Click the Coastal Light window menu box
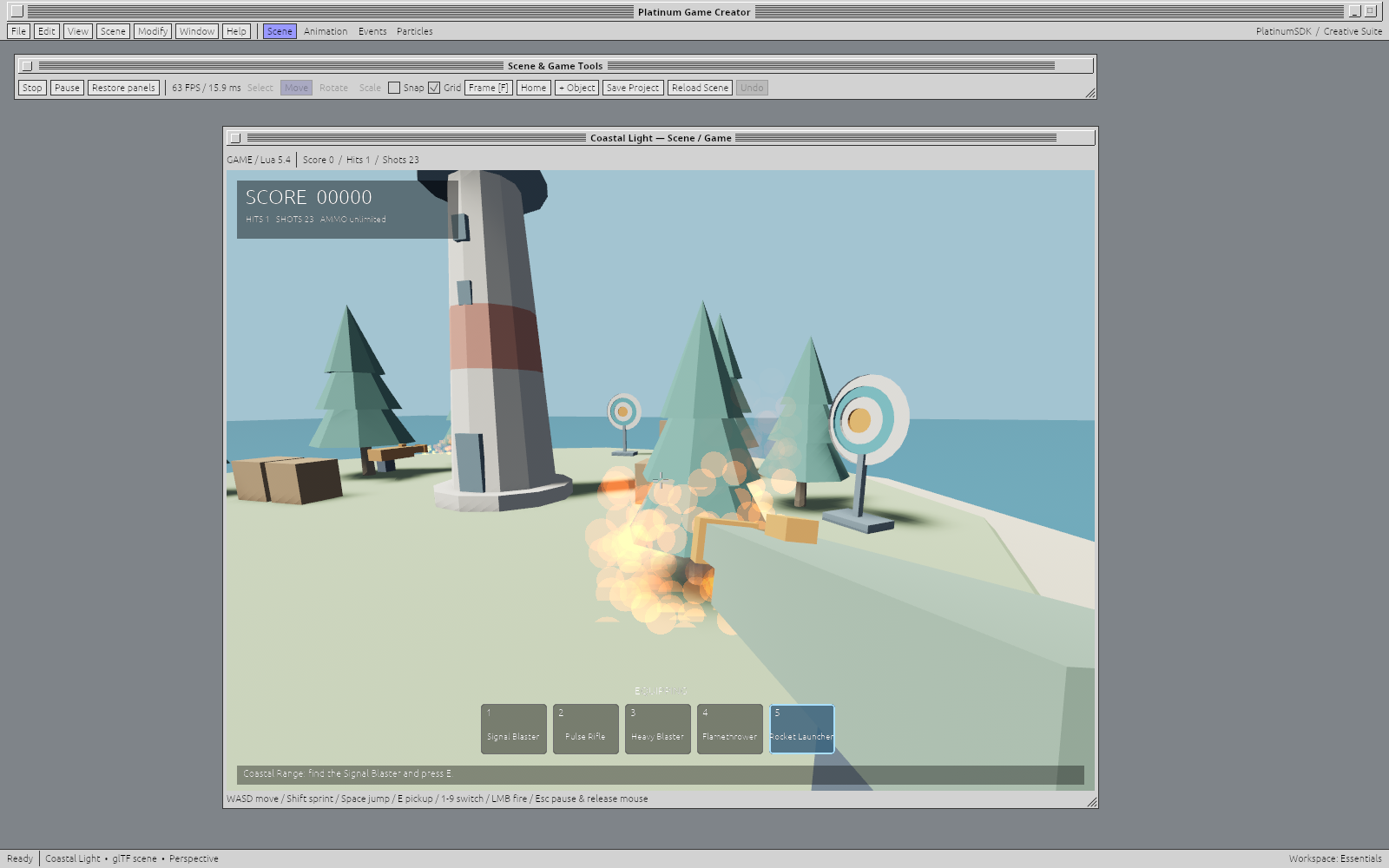This screenshot has height=868, width=1389. [235, 138]
